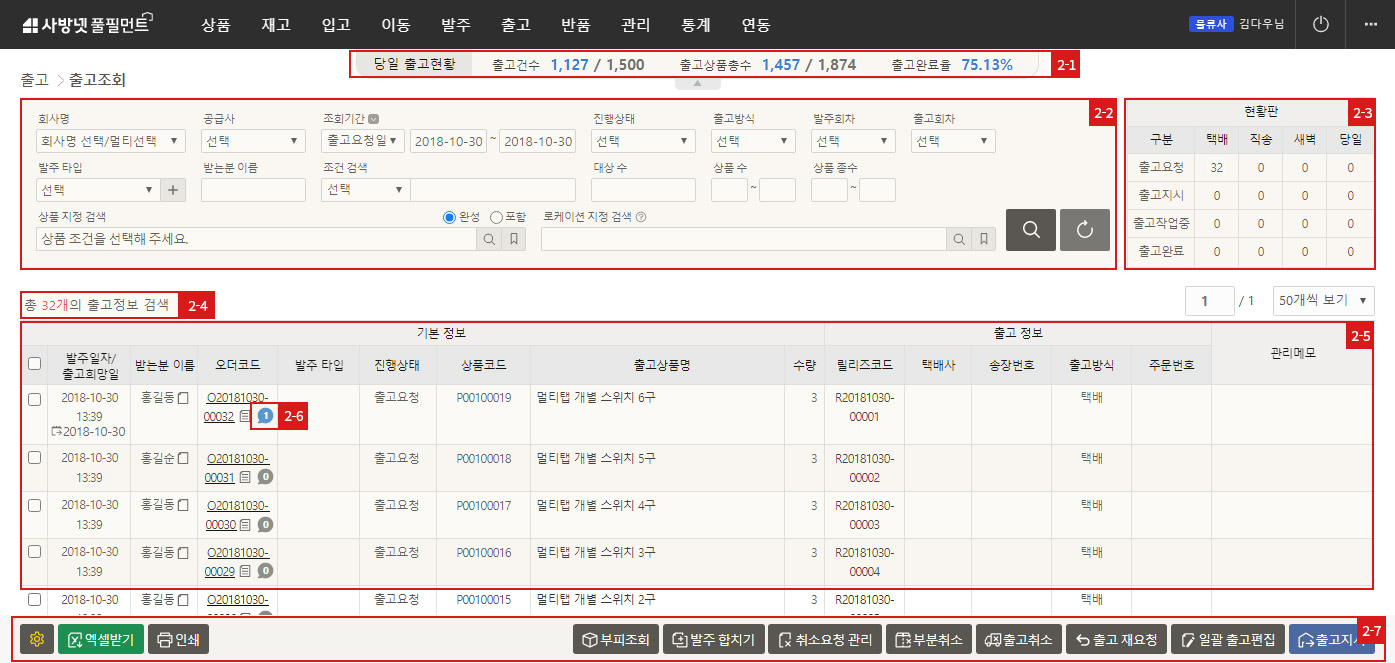Viewport: 1395px width, 663px height.
Task: Click bookmark icon in 상품 지정 검색 field
Action: coord(514,239)
